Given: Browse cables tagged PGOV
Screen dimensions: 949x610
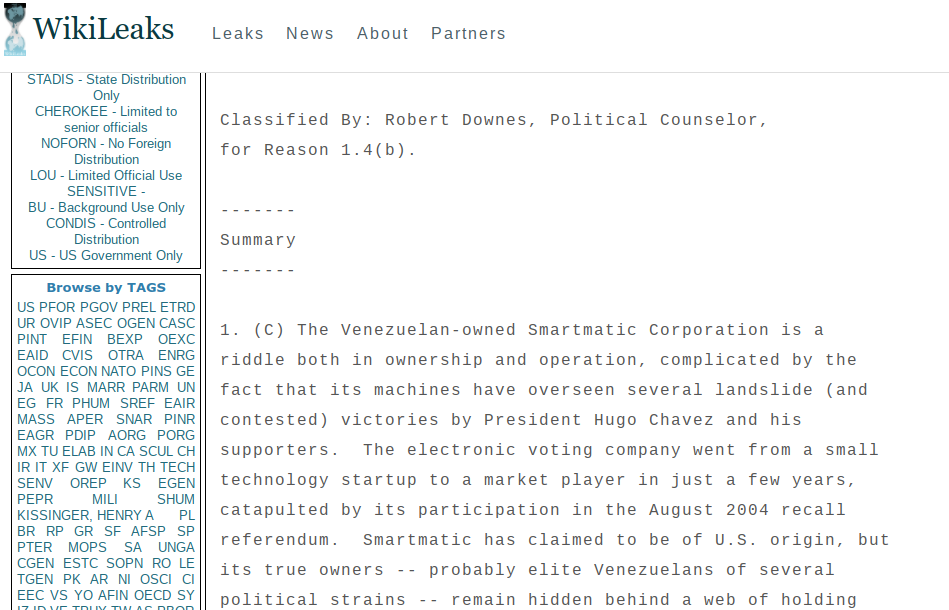Looking at the screenshot, I should point(99,307).
